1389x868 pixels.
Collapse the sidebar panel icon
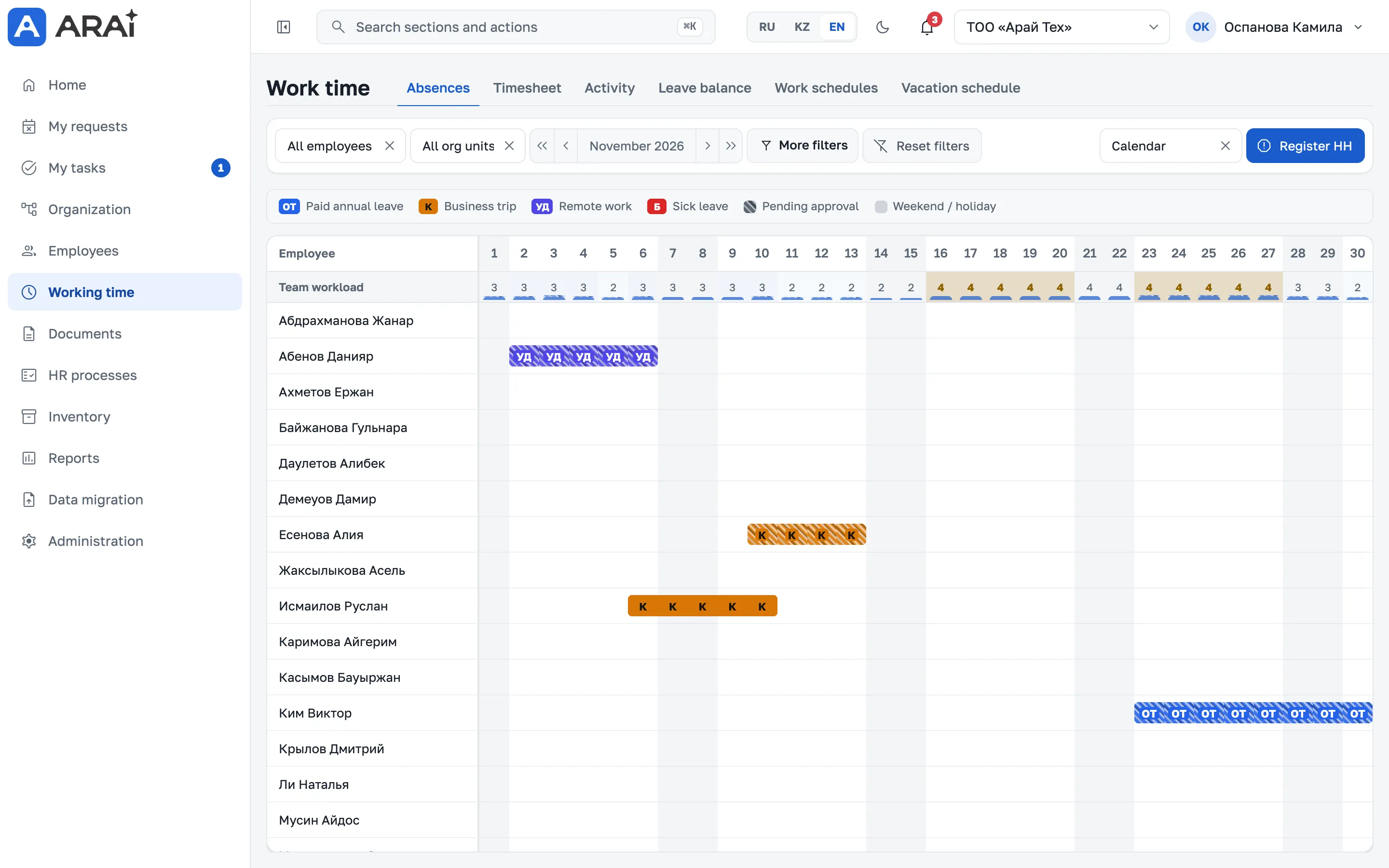(284, 27)
